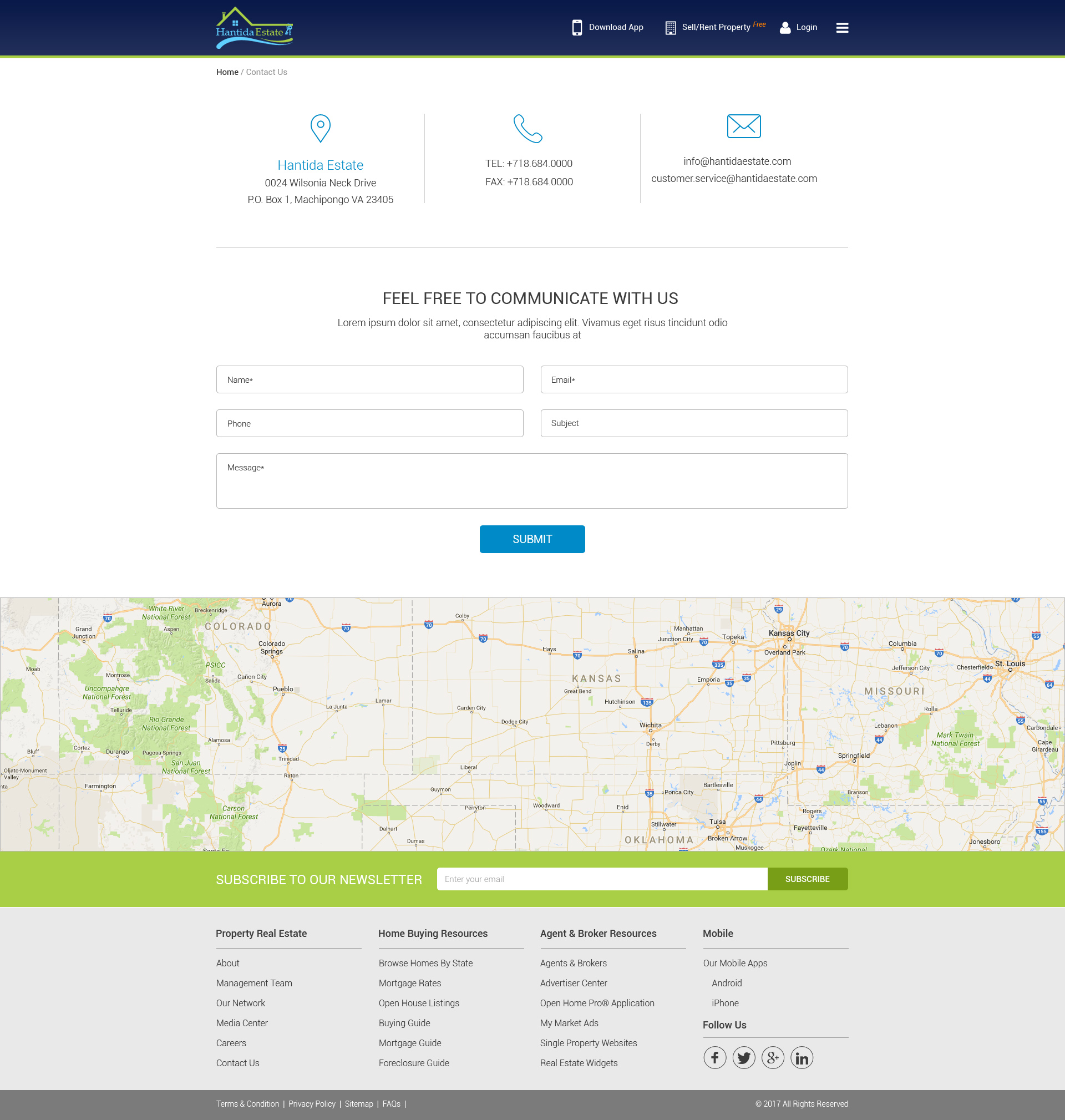The image size is (1065, 1120).
Task: Click the Hantida Estate logo
Action: pyautogui.click(x=255, y=28)
